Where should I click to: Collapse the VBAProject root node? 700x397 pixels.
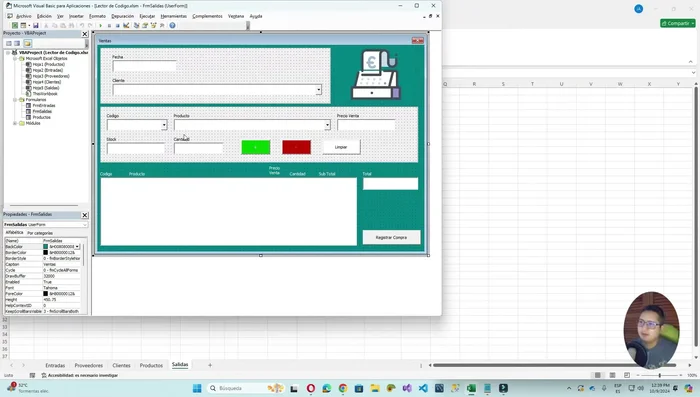[x=8, y=53]
